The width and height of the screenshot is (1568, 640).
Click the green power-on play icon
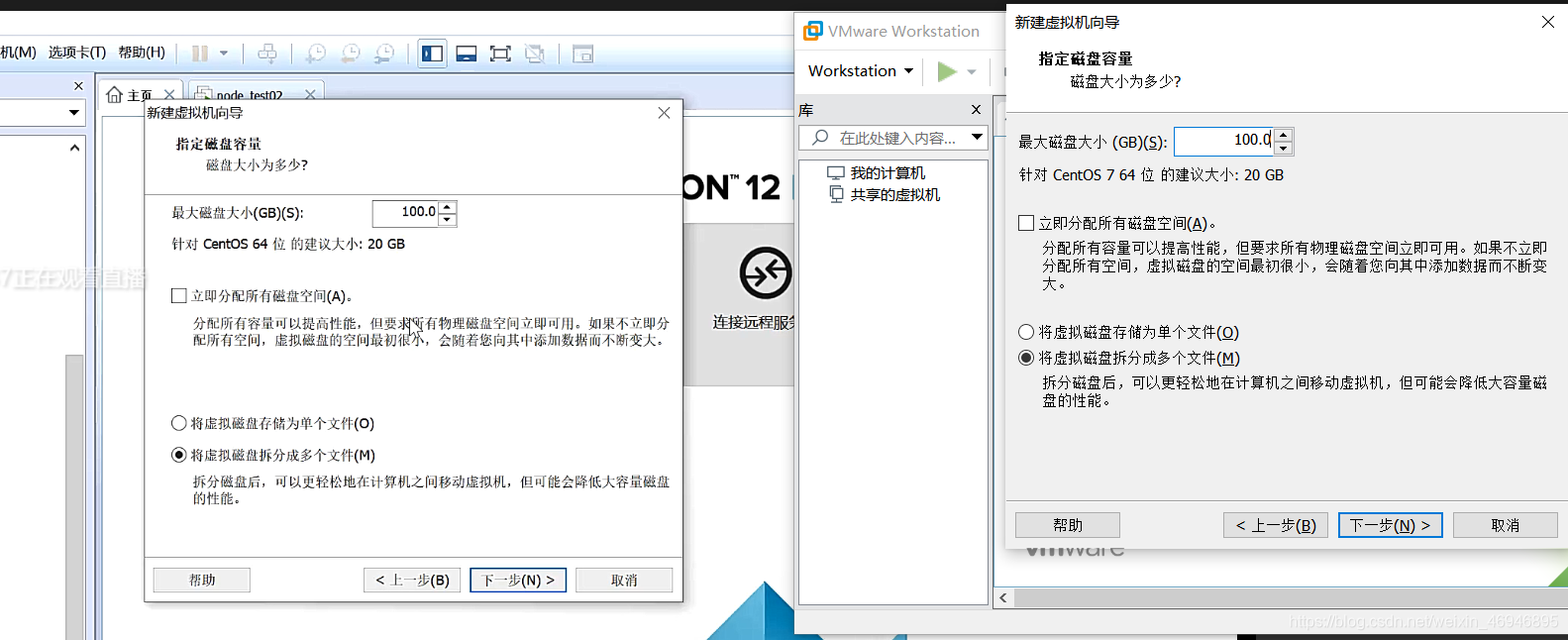[947, 71]
